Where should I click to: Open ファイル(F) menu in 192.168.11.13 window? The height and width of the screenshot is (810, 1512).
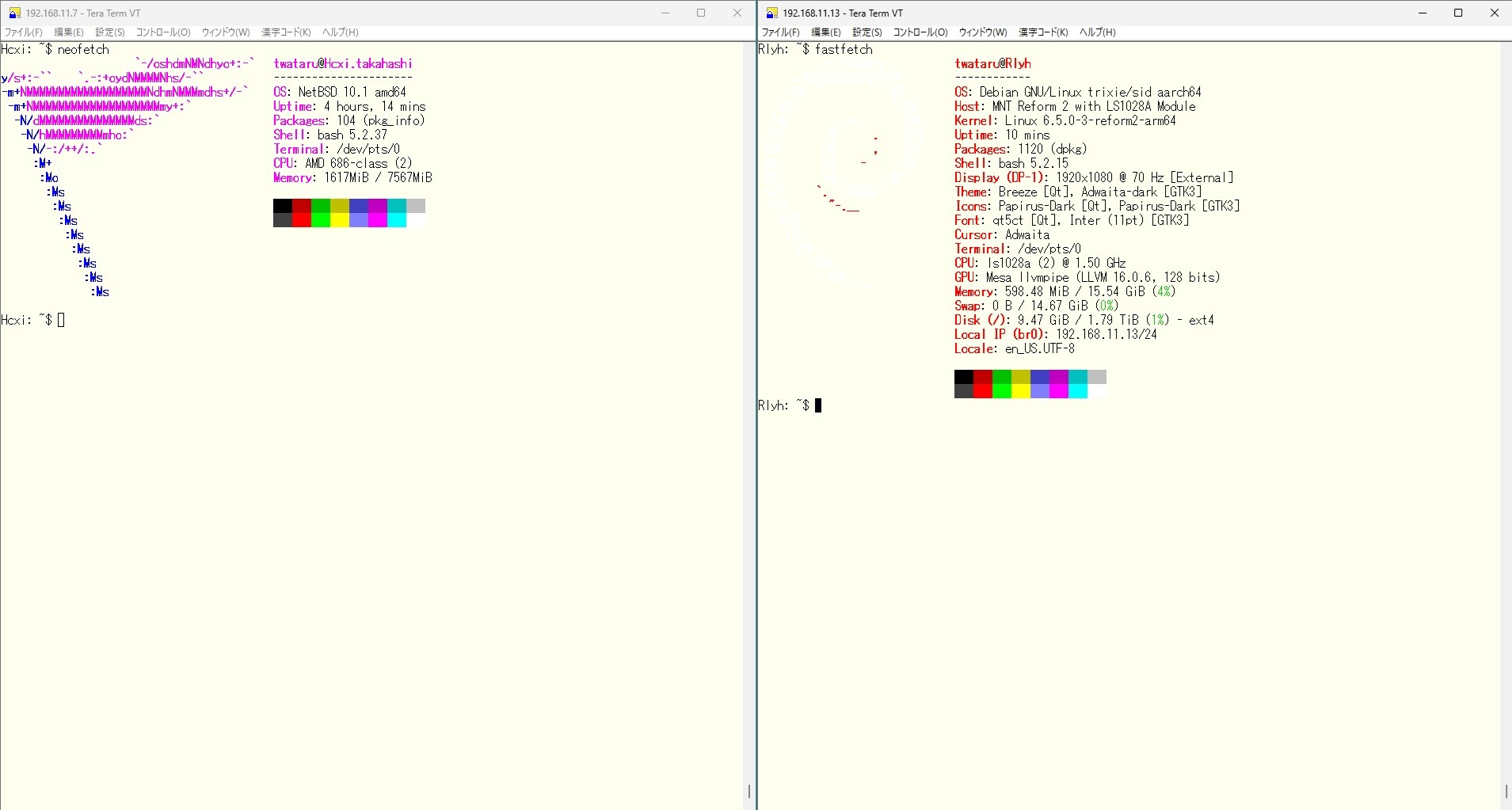[x=781, y=32]
